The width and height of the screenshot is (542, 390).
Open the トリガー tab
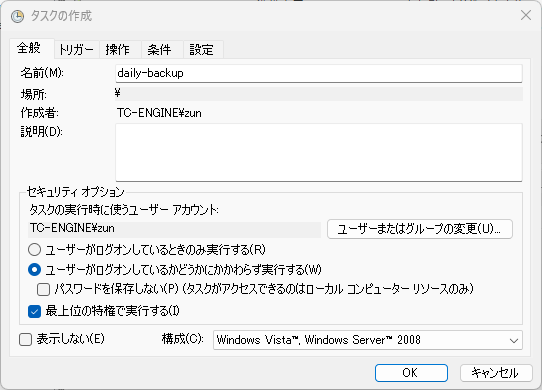point(76,49)
